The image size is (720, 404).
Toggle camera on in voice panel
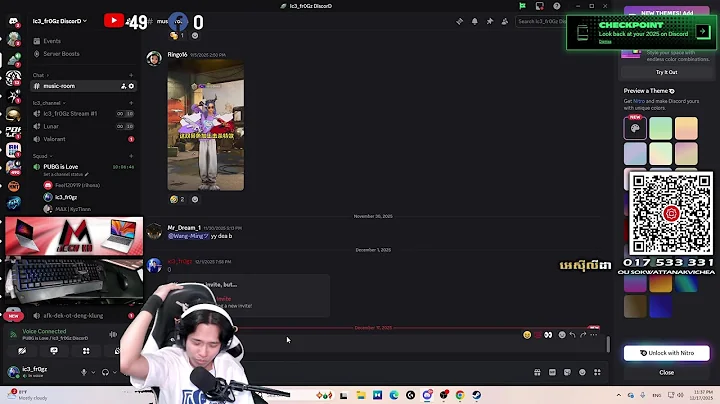[x=22, y=351]
